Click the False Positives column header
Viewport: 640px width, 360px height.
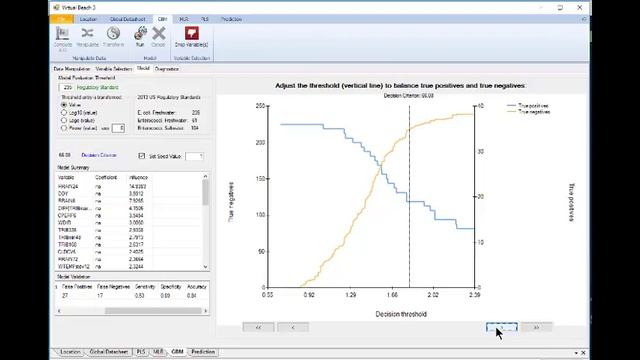(x=77, y=287)
